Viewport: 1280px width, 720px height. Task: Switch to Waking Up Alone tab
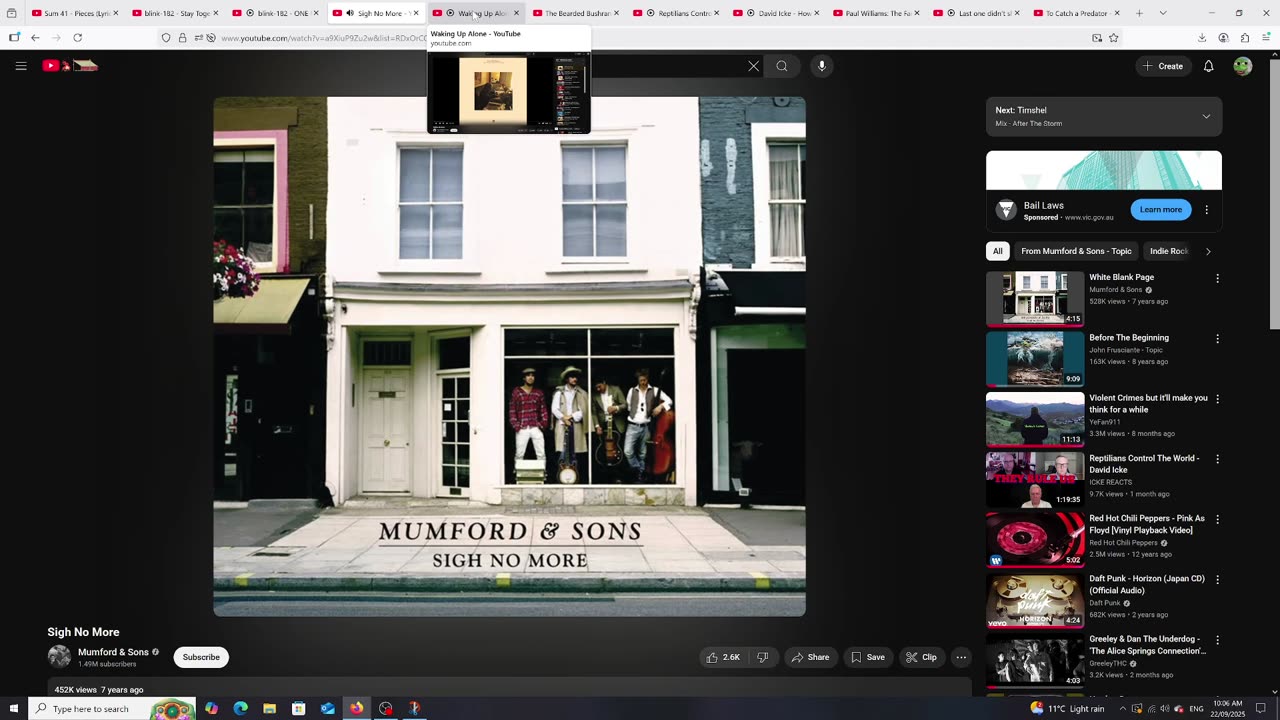[474, 13]
